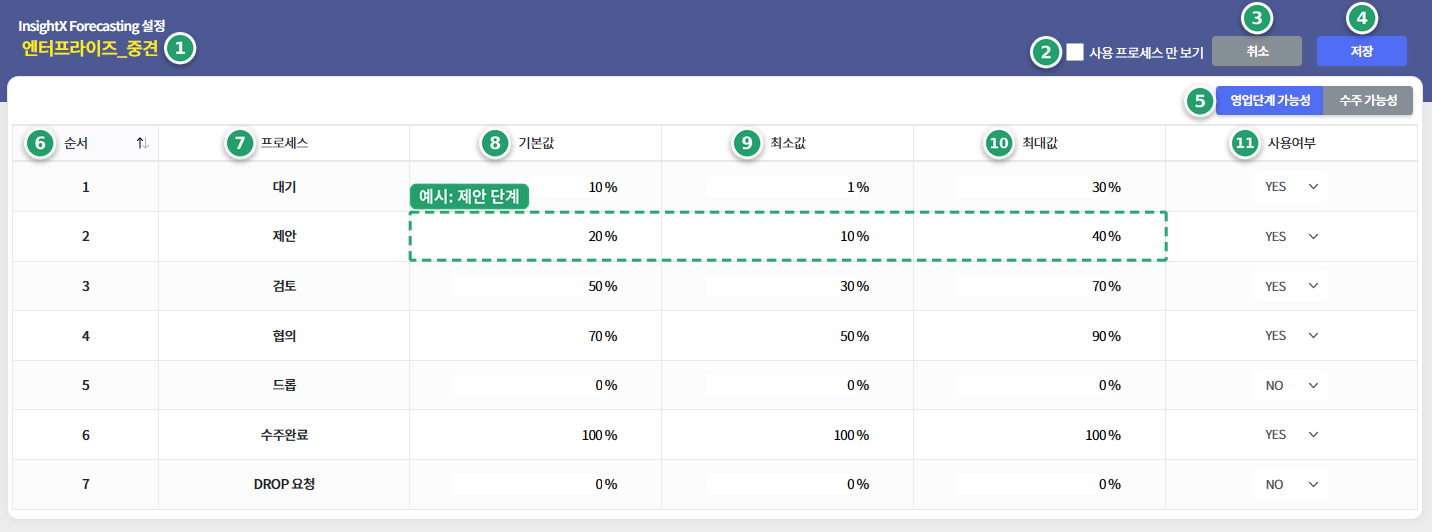Click the green number 11 badge near 사용여부
Screen dimensions: 1432x532
[x=1244, y=144]
